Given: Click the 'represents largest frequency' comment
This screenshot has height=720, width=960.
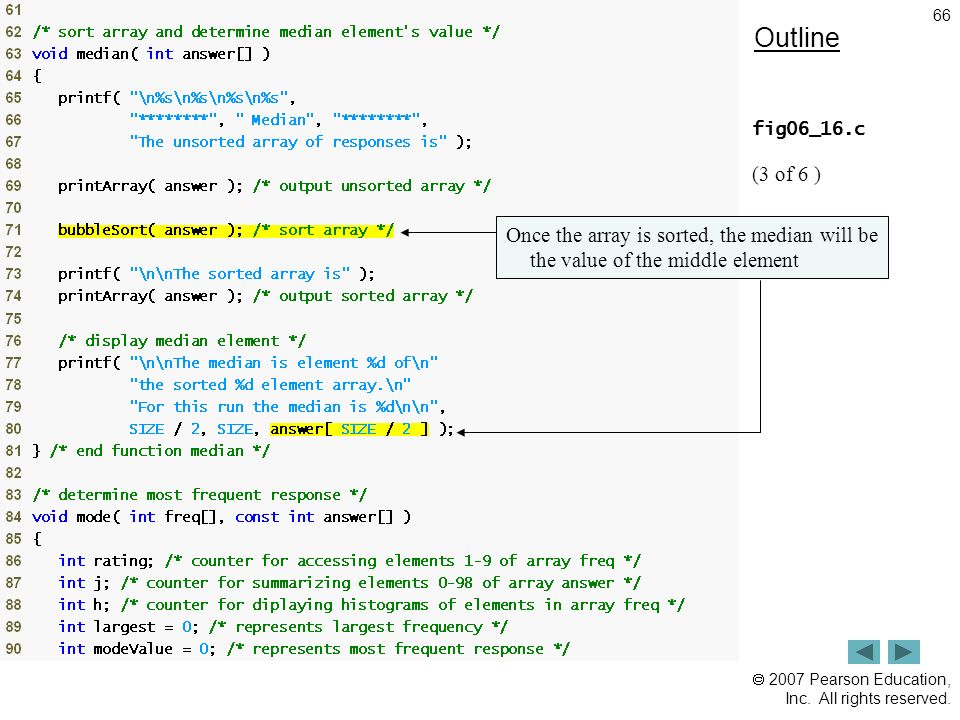Looking at the screenshot, I should [x=359, y=627].
